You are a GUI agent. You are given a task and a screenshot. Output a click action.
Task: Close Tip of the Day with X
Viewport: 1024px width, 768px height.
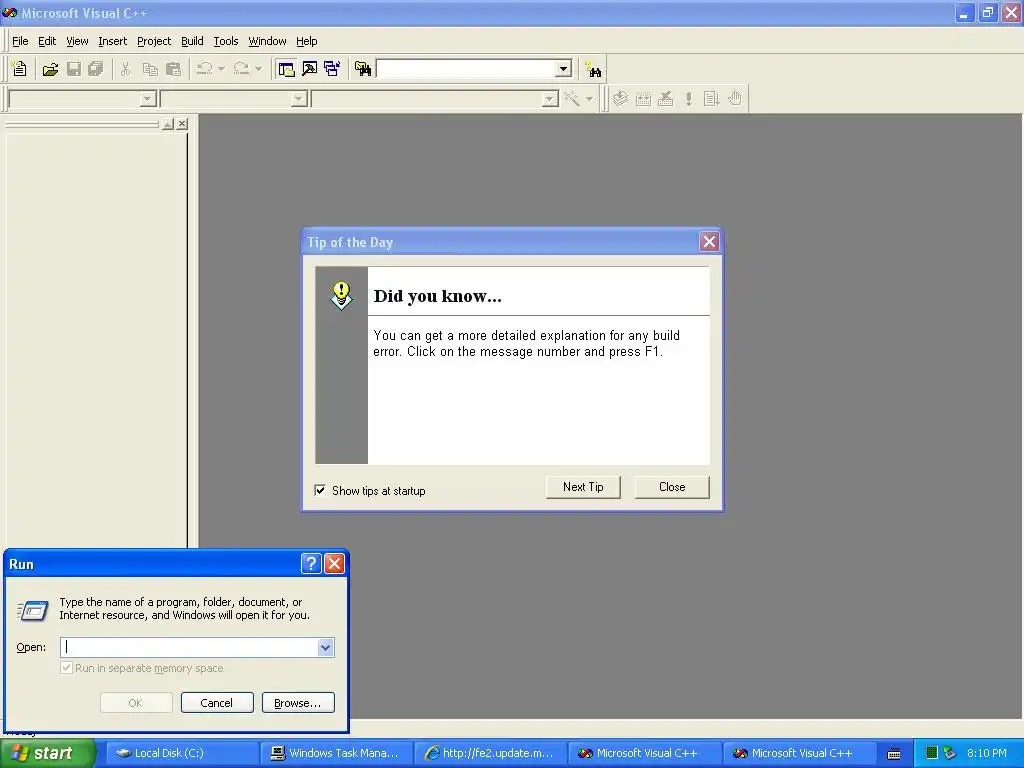(709, 242)
